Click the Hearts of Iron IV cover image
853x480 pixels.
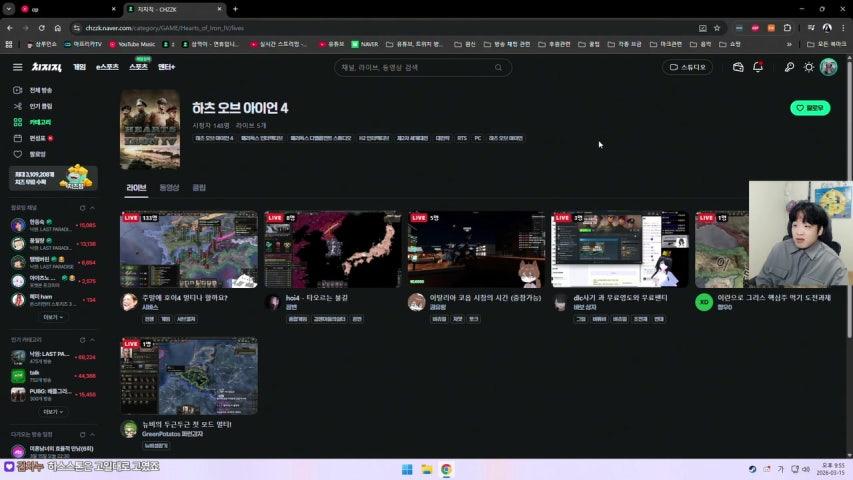pos(150,130)
